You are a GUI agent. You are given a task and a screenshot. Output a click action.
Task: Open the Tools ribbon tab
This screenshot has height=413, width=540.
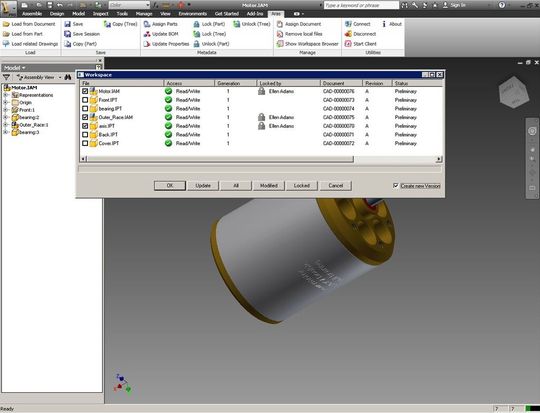122,14
